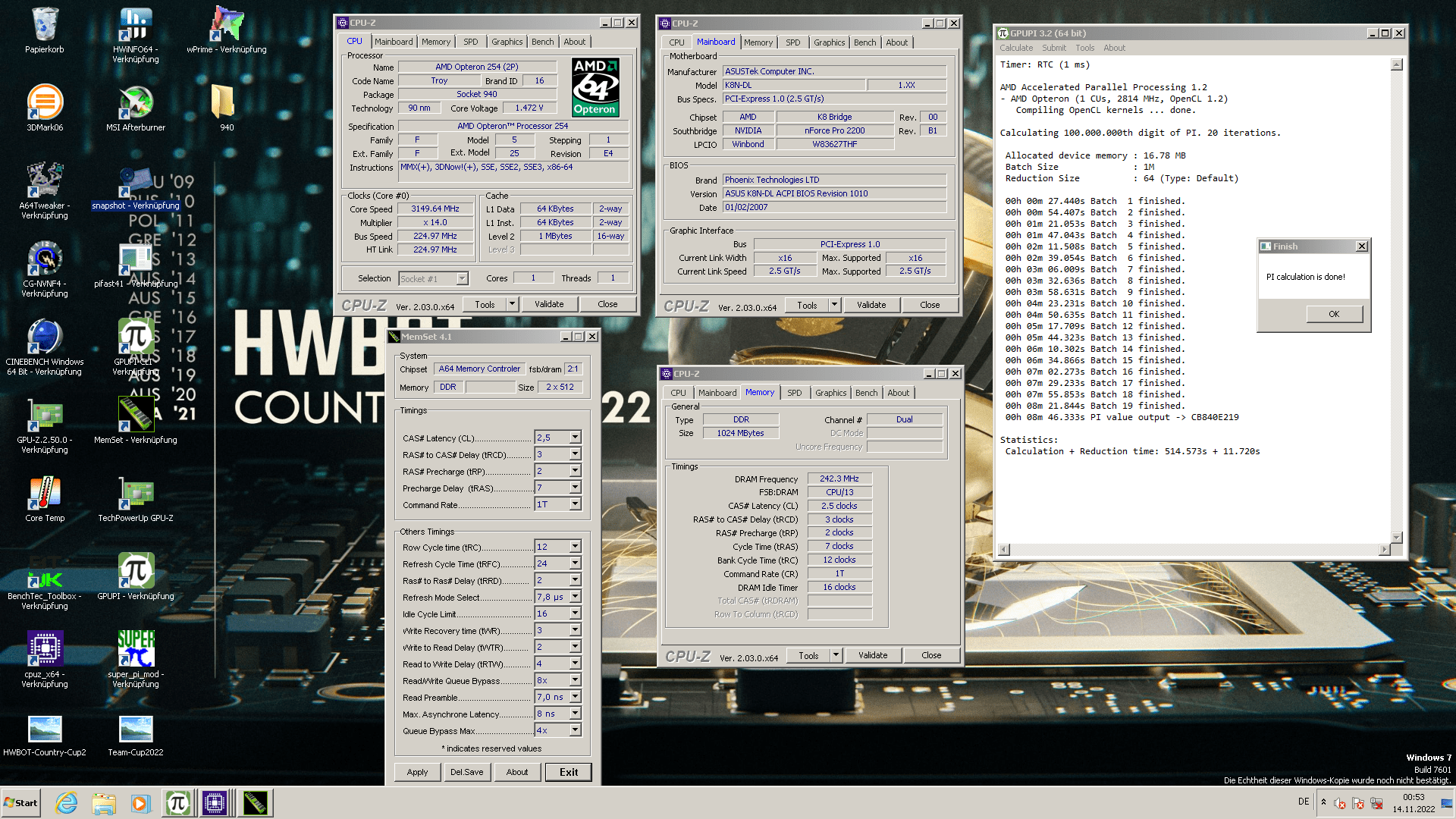Click Close in the Mainboard CPU-Z window

pyautogui.click(x=930, y=305)
